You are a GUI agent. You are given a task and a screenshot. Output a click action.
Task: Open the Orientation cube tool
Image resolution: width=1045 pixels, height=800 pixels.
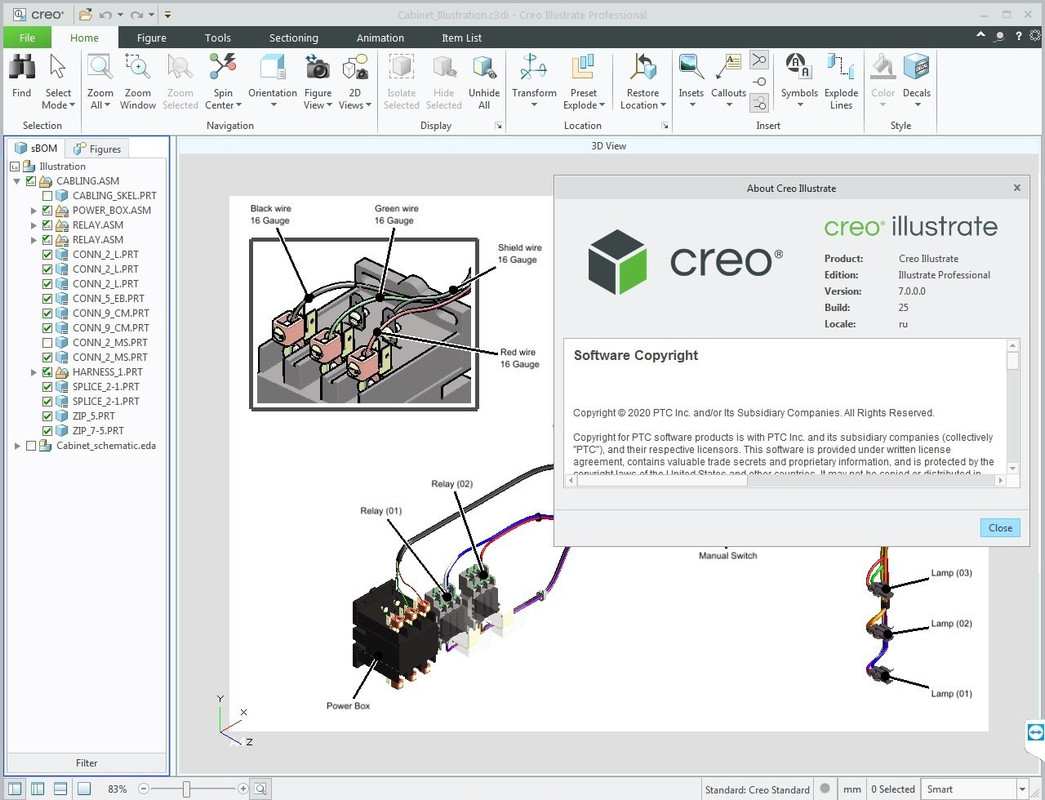[x=273, y=81]
